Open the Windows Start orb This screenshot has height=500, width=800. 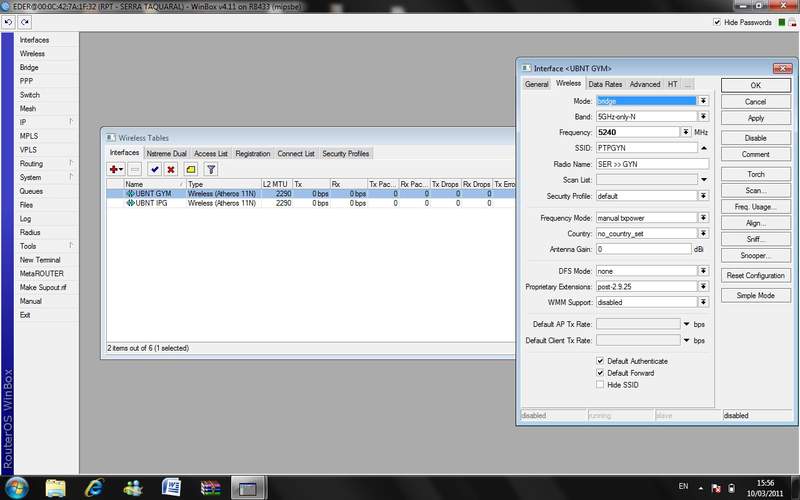pyautogui.click(x=17, y=487)
